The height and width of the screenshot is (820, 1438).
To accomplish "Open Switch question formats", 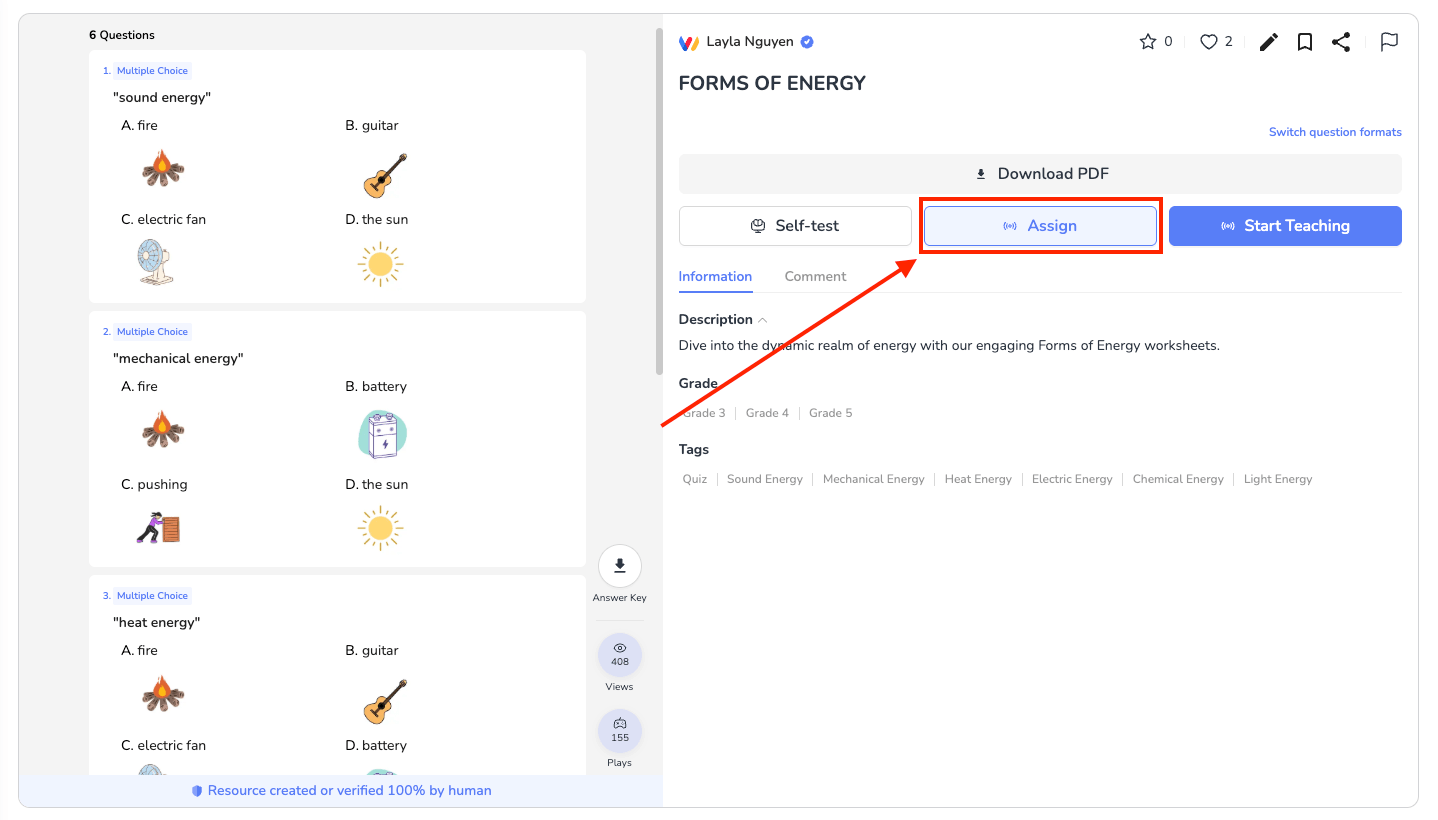I will [x=1335, y=131].
